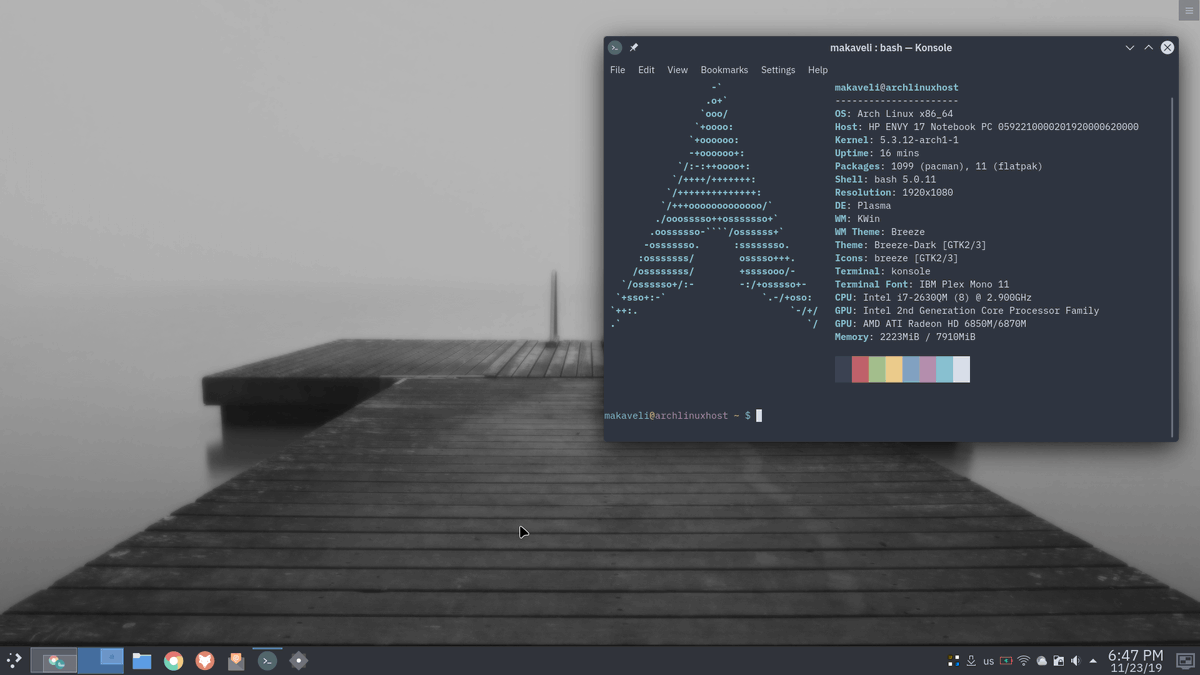This screenshot has width=1200, height=675.
Task: Open Konsole Help menu
Action: [817, 70]
